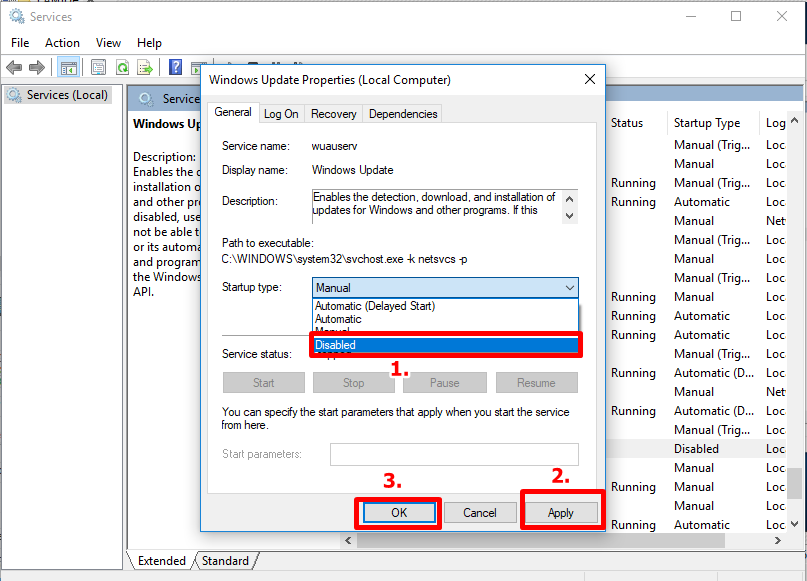This screenshot has height=581, width=807.
Task: Select the Disabled startup type list cell
Action: coord(696,449)
